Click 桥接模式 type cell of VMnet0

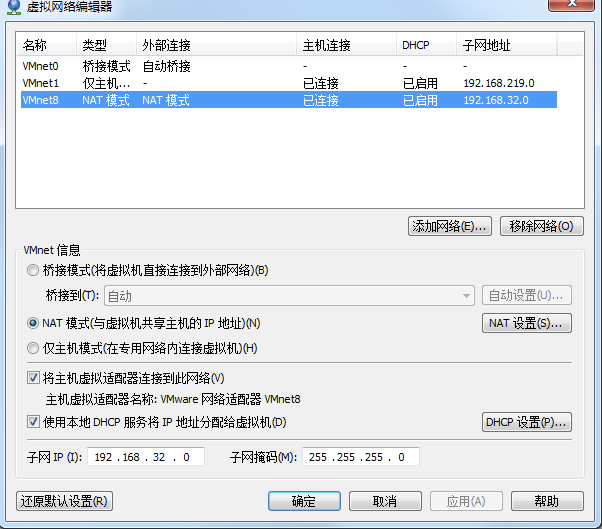[106, 66]
